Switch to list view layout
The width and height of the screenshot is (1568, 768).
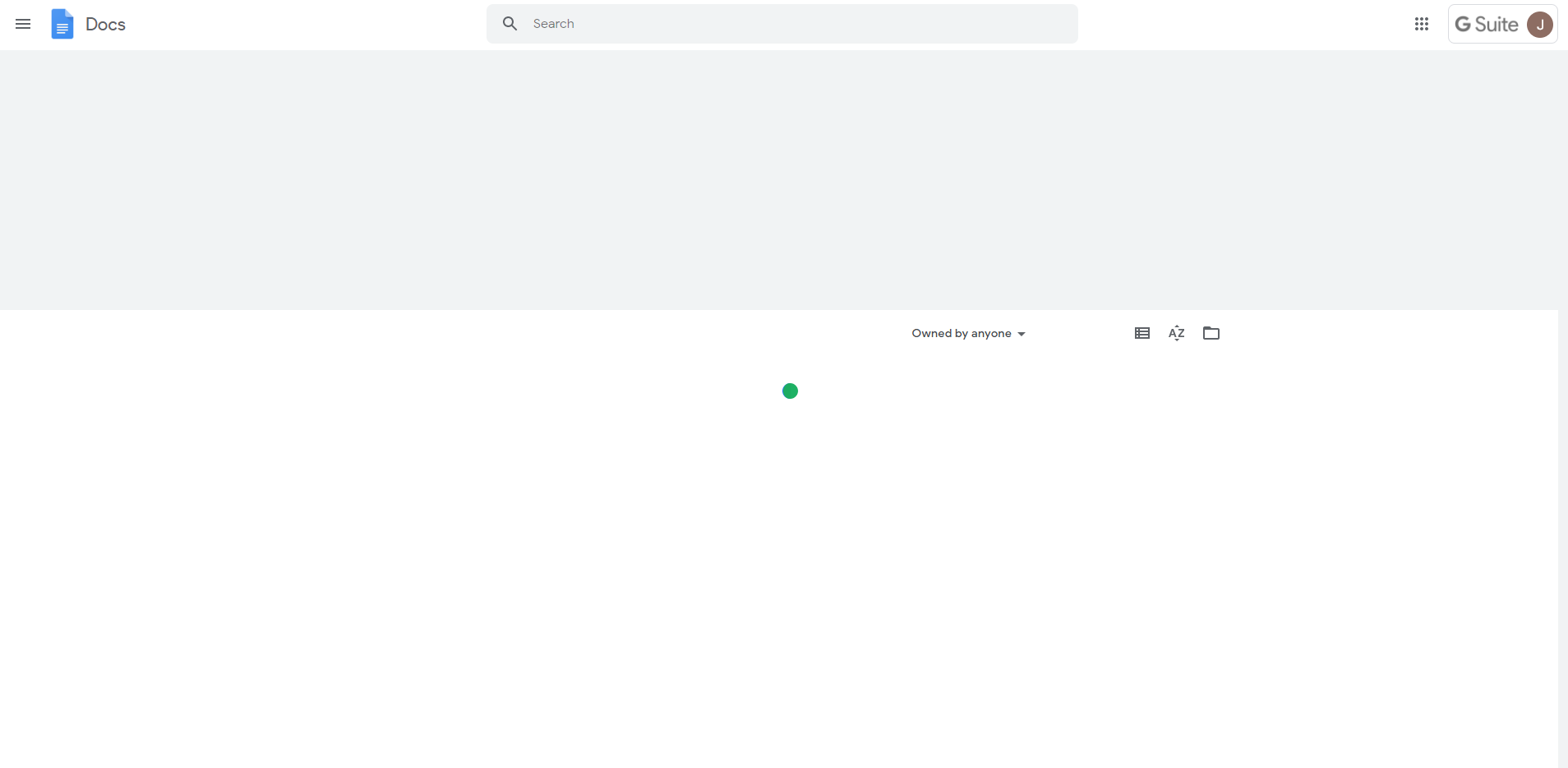click(1142, 333)
